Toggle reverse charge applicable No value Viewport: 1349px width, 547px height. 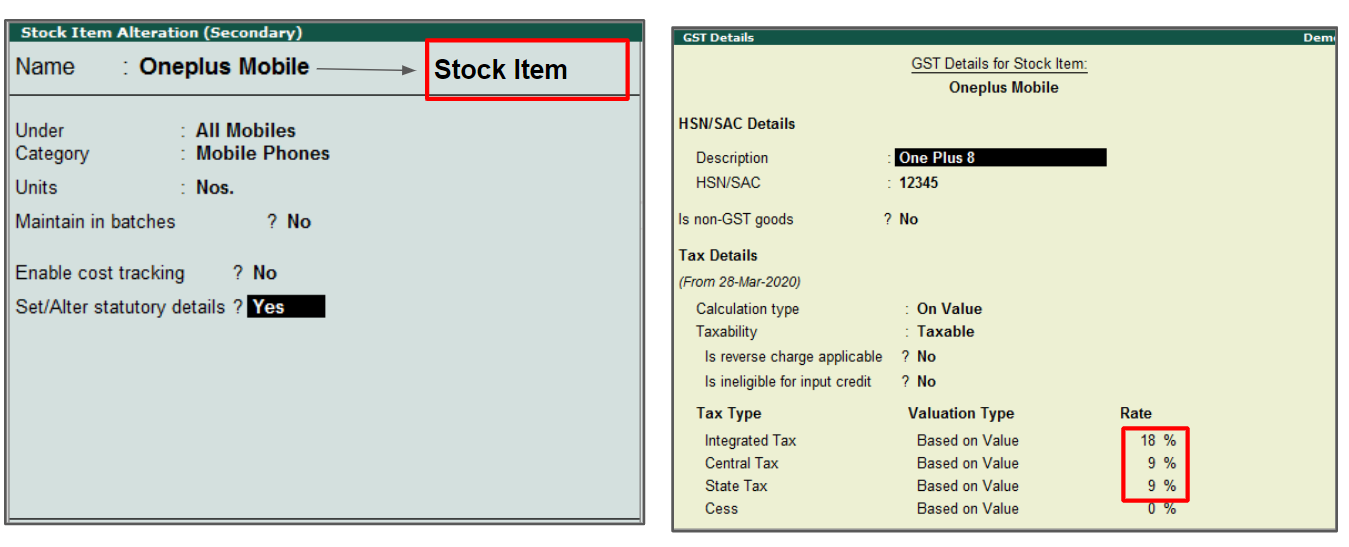click(x=926, y=356)
